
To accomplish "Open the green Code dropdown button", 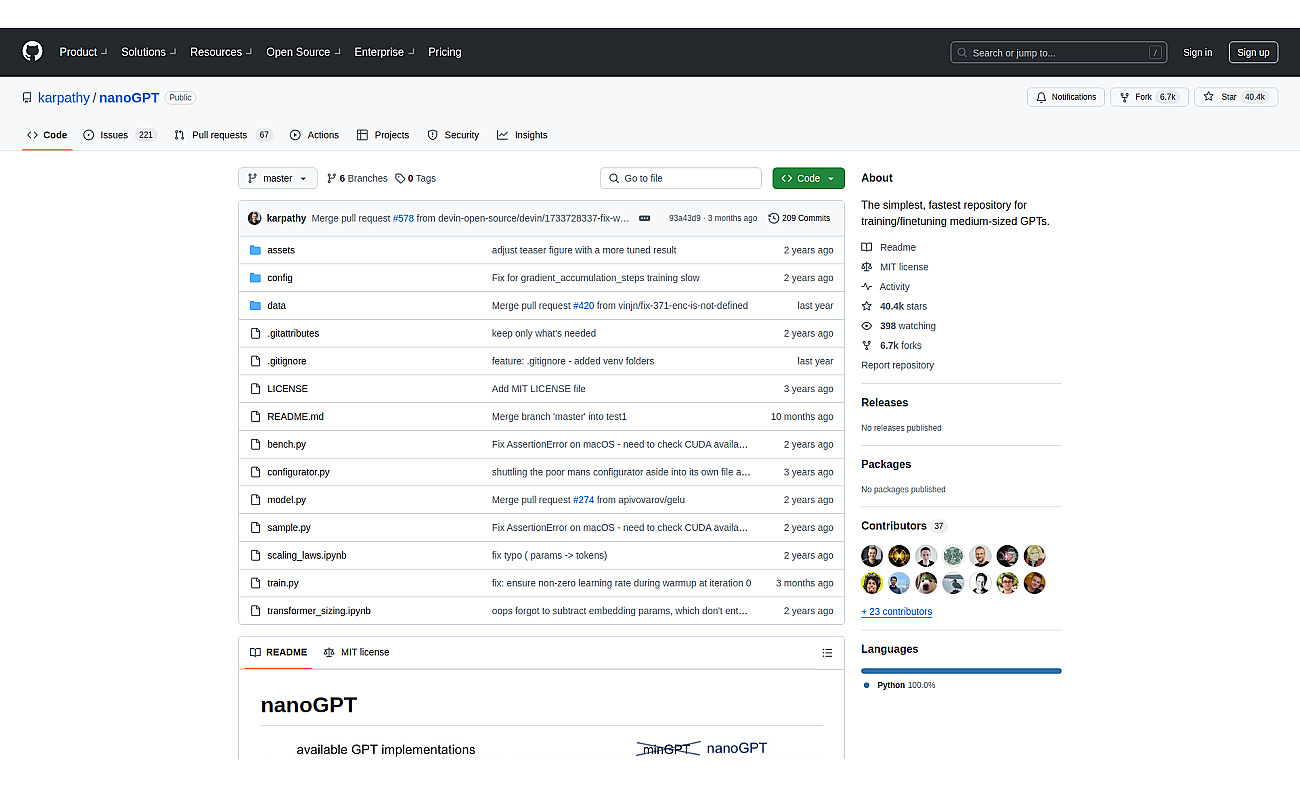I will tap(808, 178).
